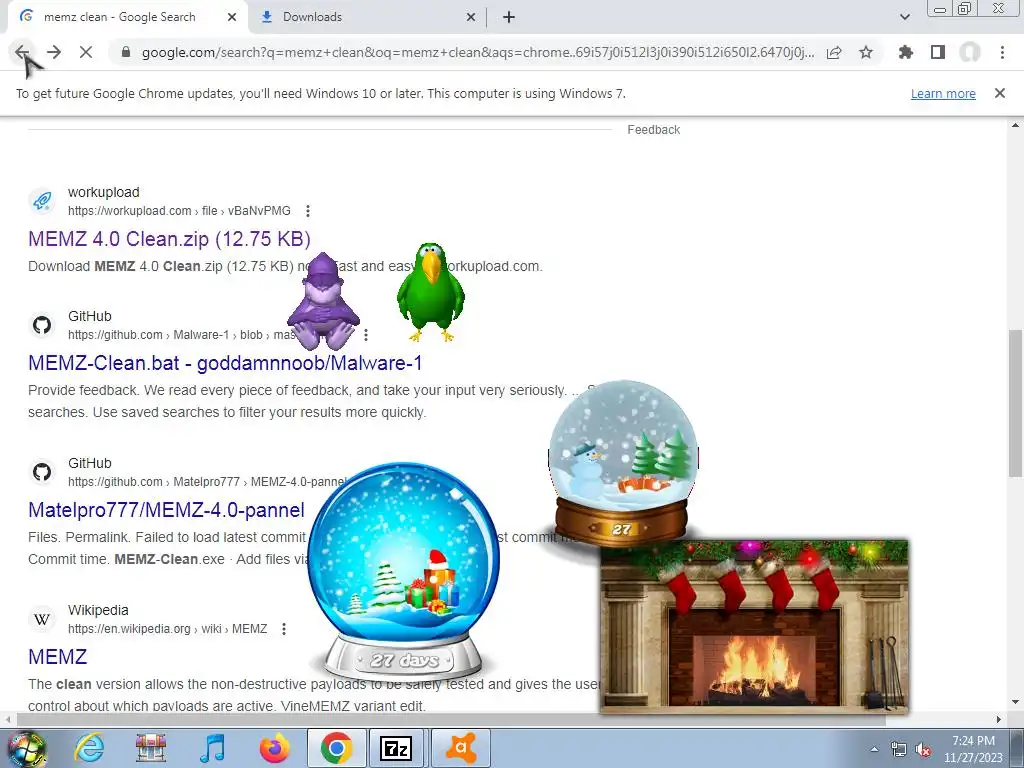The image size is (1024, 768).
Task: Click the address bar URL
Action: click(477, 52)
